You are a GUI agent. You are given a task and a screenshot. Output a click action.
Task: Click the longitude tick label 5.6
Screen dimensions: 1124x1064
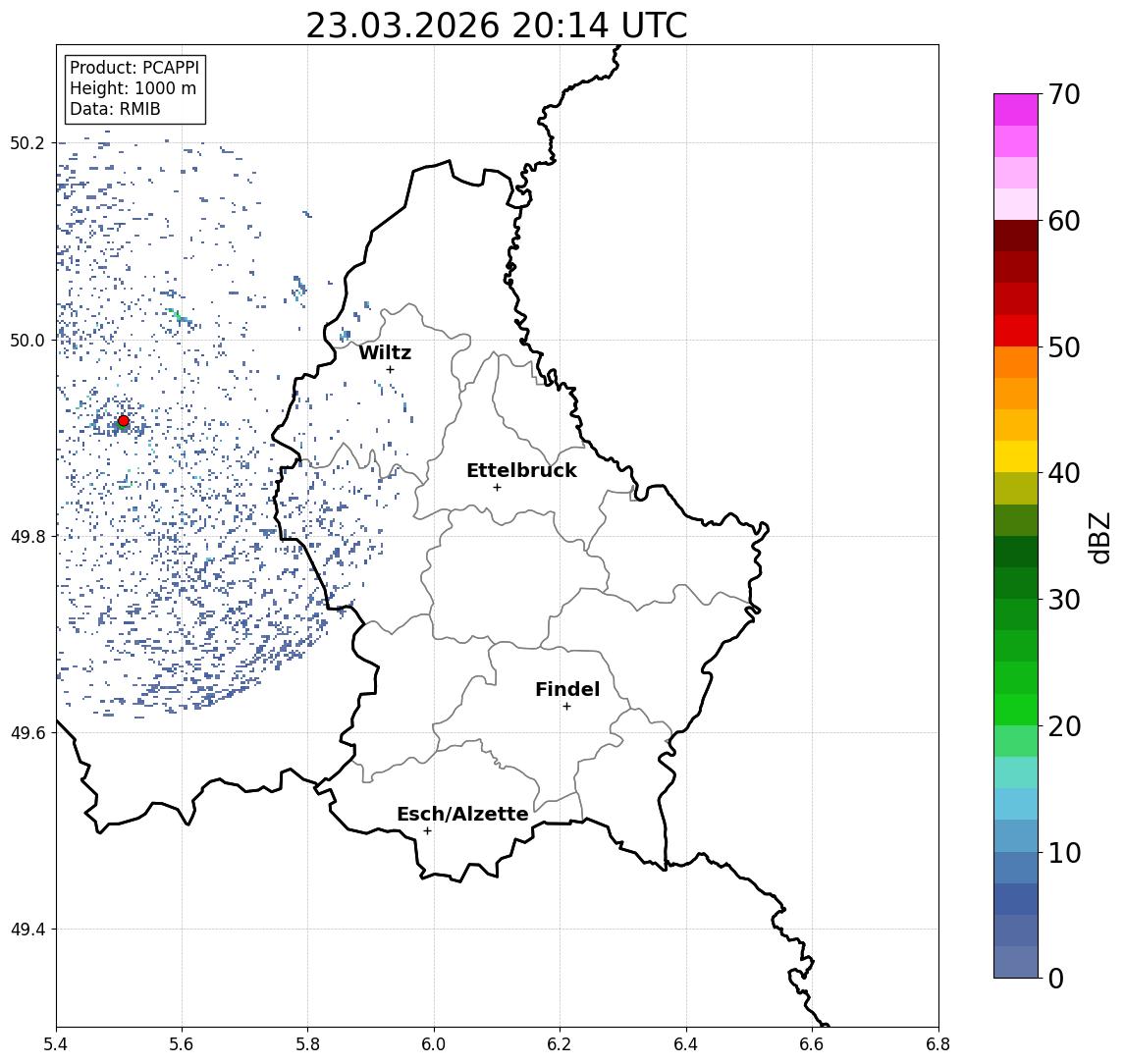coord(182,1044)
